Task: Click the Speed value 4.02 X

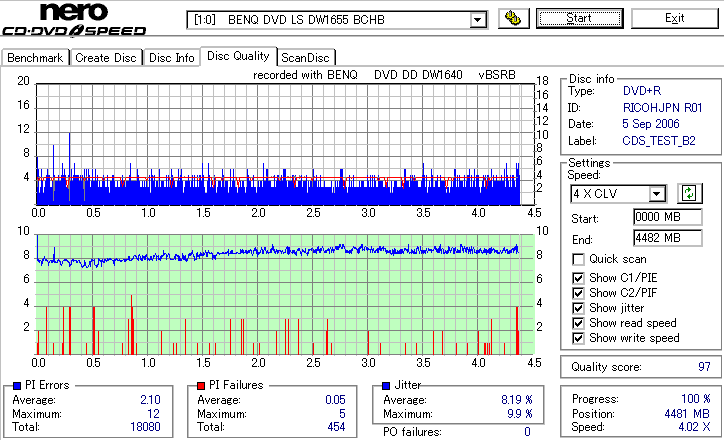Action: coord(694,427)
